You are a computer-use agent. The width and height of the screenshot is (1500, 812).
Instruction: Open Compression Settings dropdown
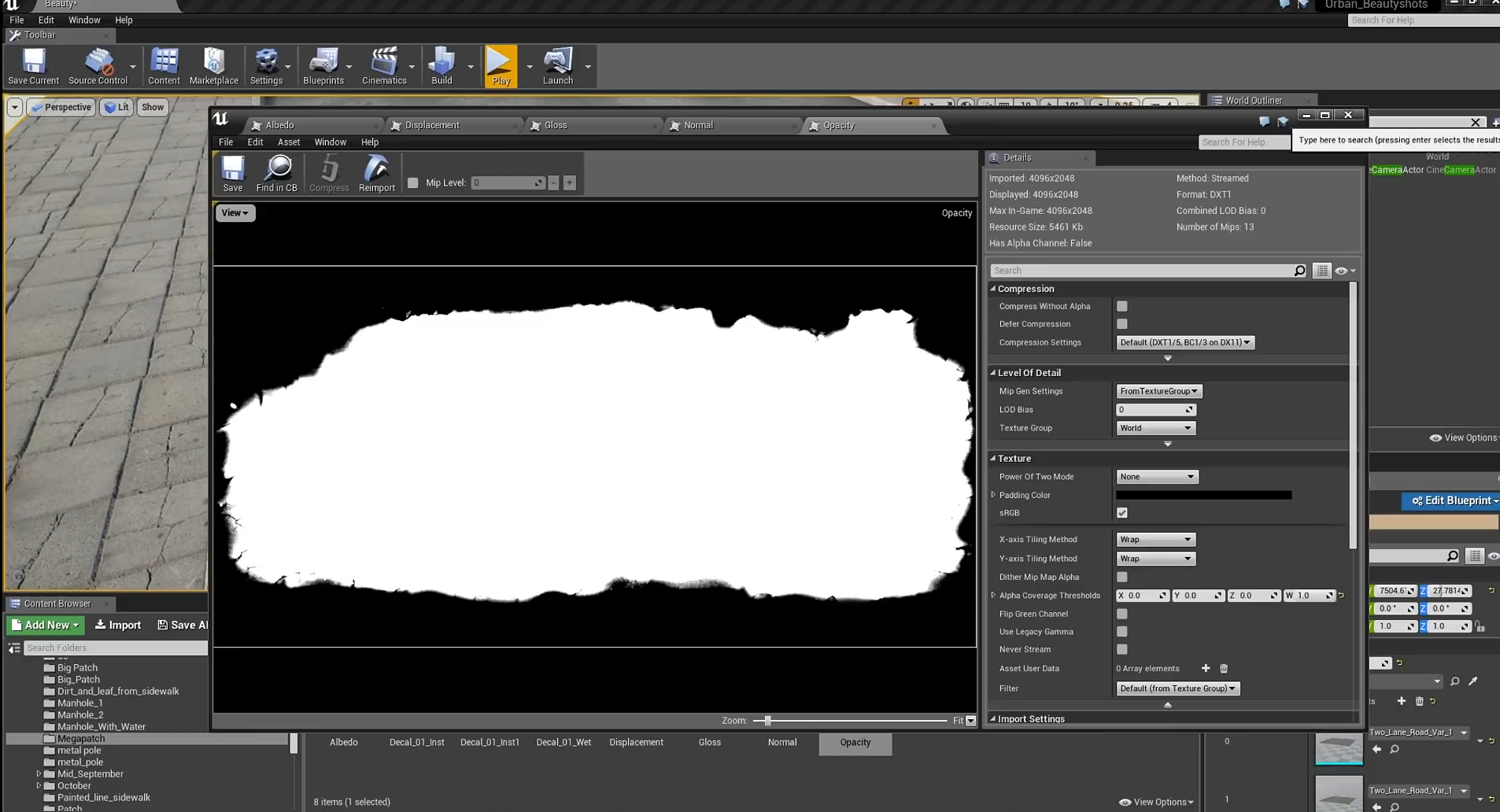1184,342
